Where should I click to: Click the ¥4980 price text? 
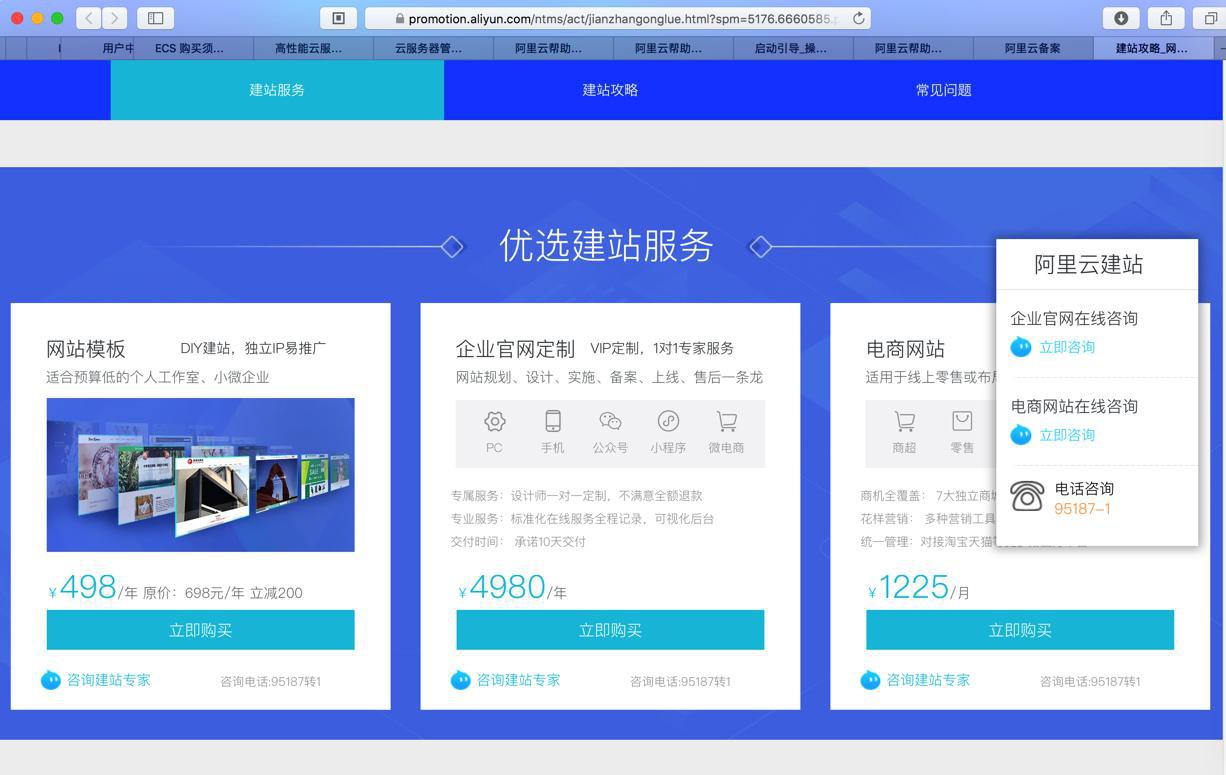502,588
